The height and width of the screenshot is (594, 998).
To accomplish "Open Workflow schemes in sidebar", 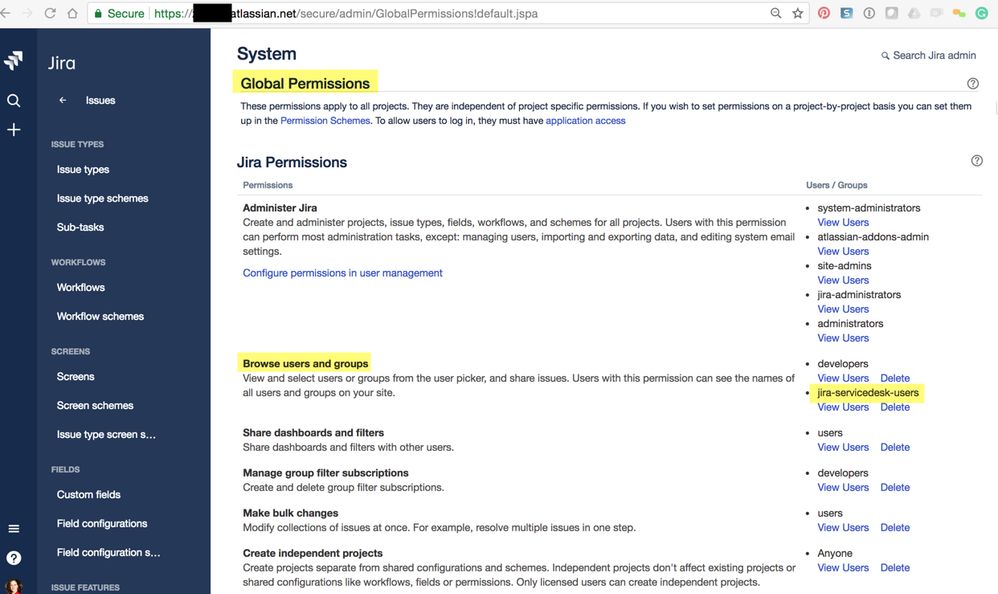I will pyautogui.click(x=100, y=316).
